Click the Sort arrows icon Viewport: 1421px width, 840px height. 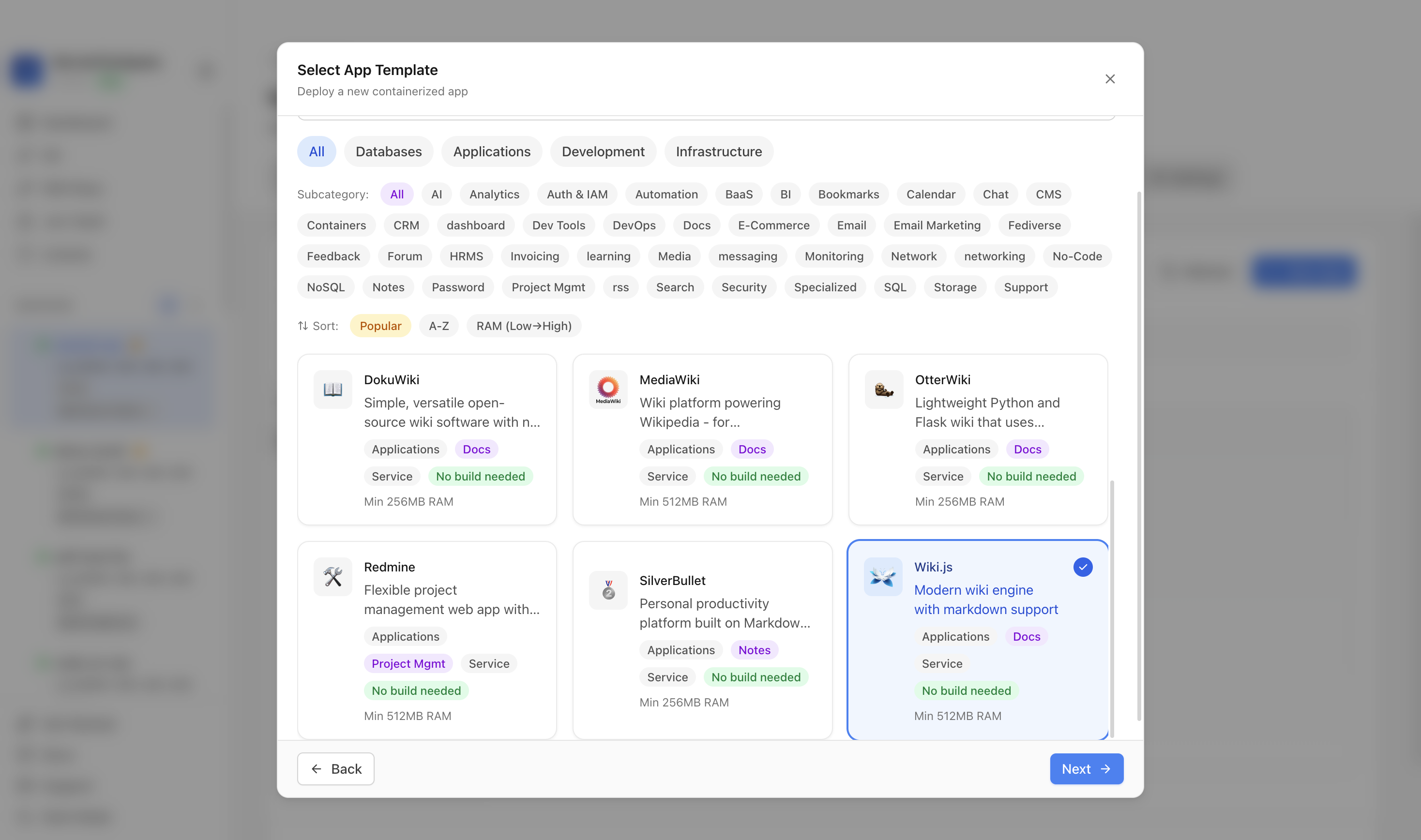pyautogui.click(x=303, y=326)
